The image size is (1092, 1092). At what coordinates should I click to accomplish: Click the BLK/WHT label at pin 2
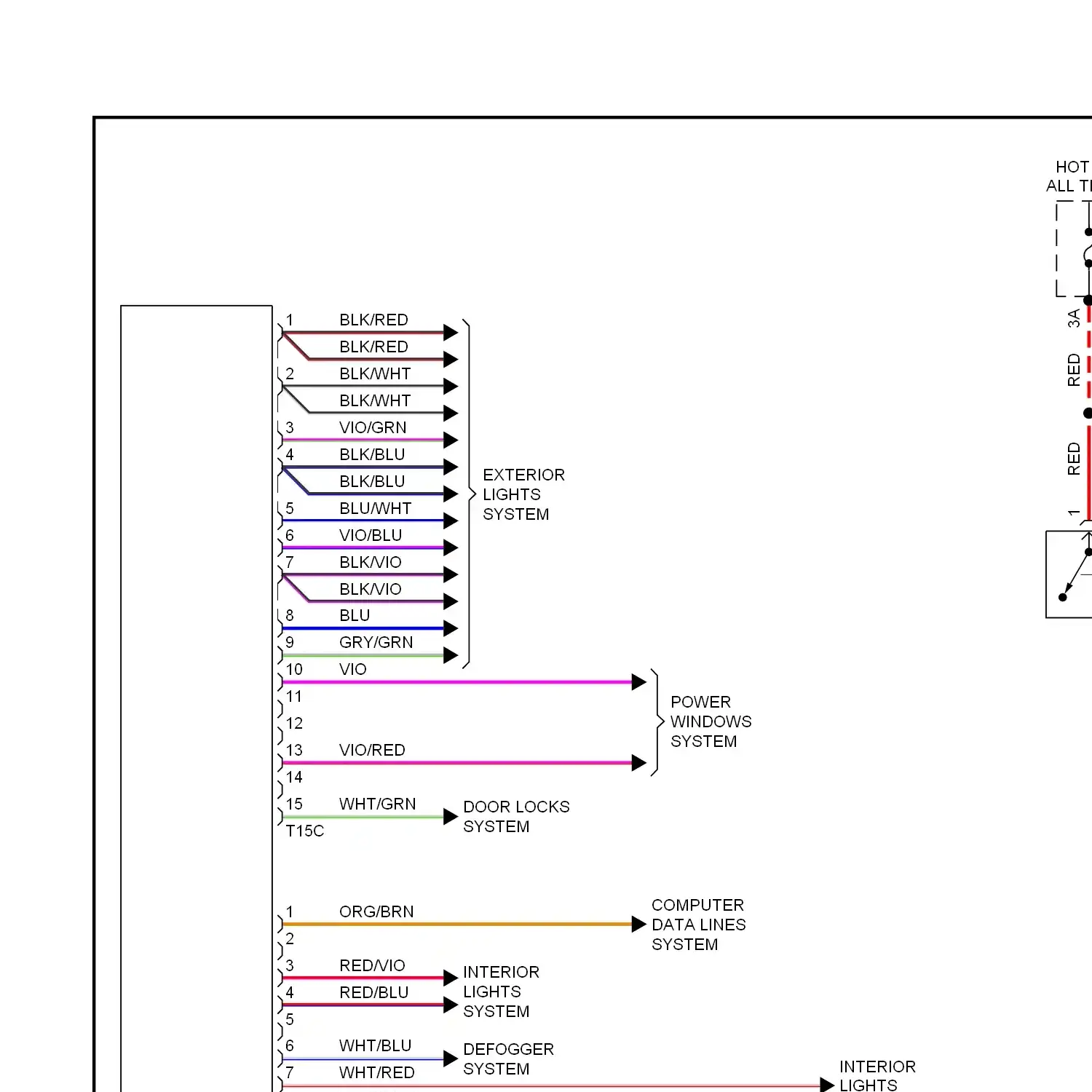tap(375, 373)
